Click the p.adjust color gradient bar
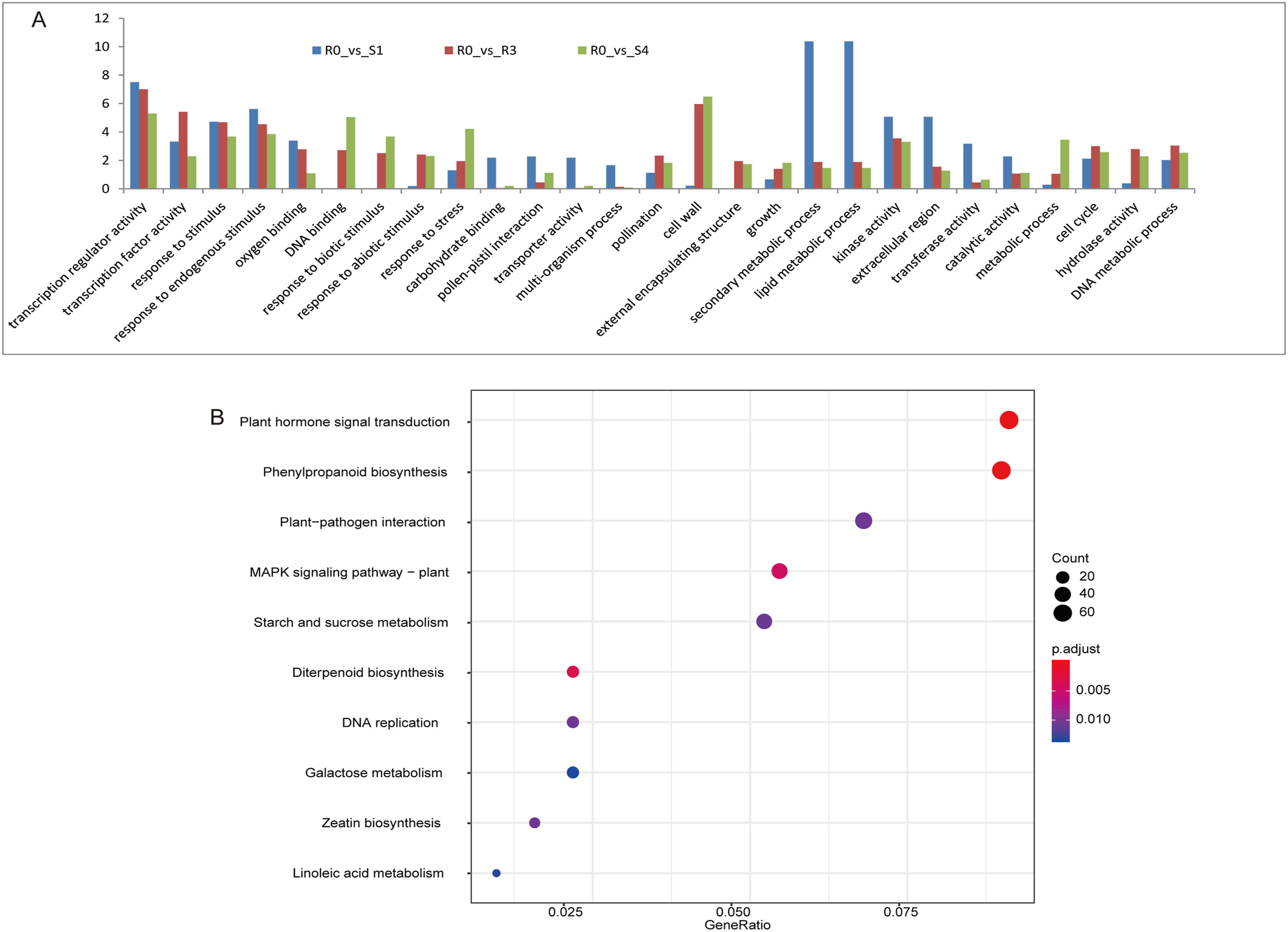The image size is (1288, 932). 1060,700
